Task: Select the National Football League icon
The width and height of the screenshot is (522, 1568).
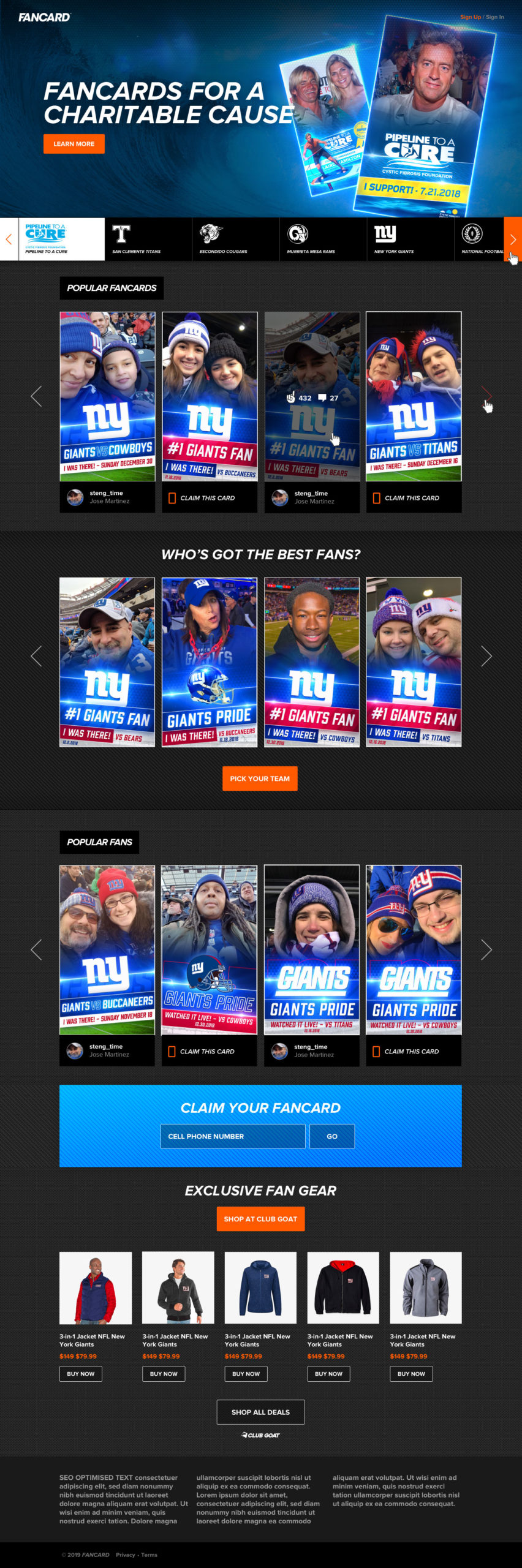Action: click(x=472, y=233)
